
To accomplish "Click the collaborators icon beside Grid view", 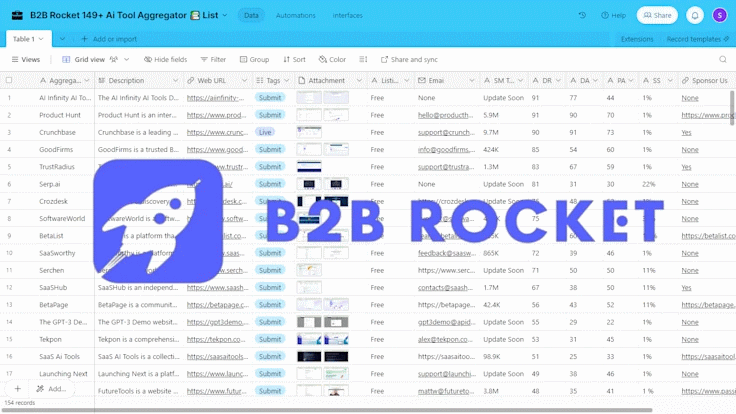I will tap(114, 60).
